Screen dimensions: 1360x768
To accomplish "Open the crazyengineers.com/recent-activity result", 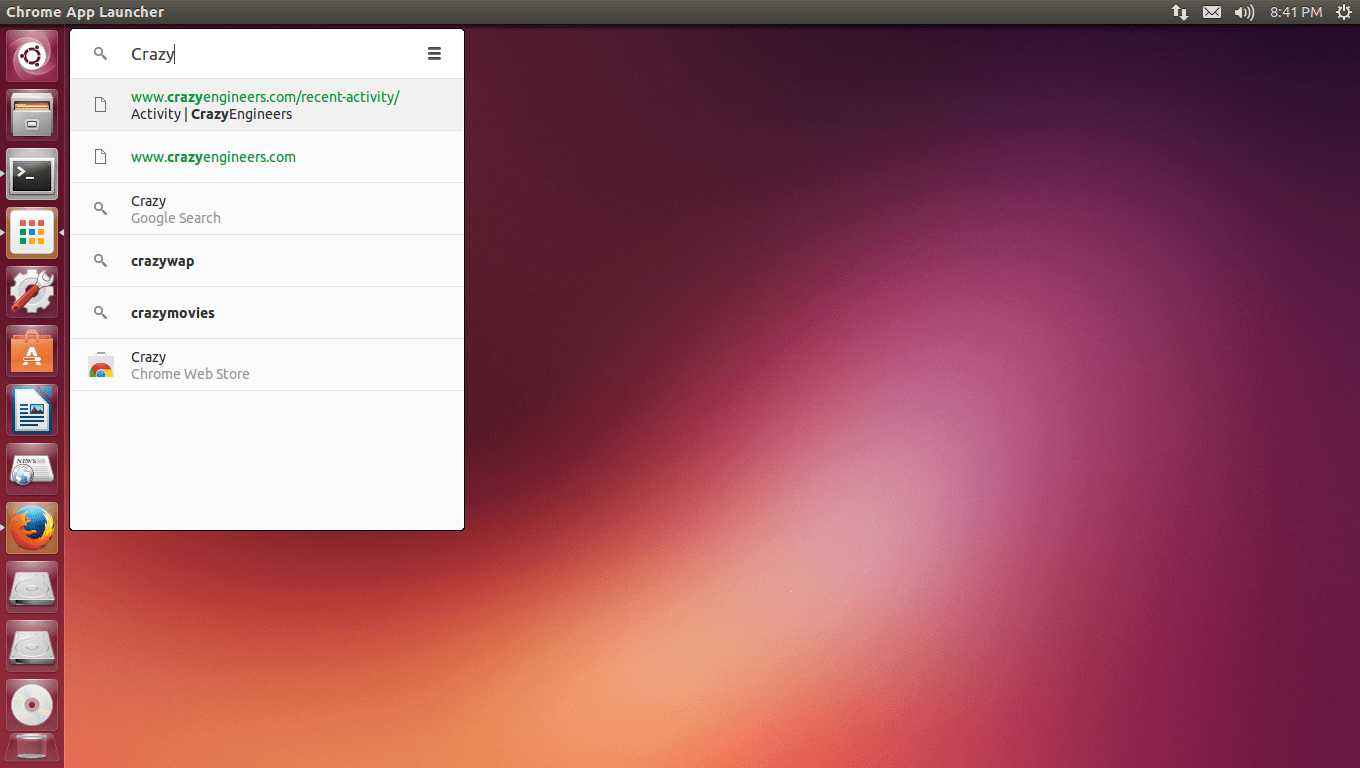I will point(267,105).
